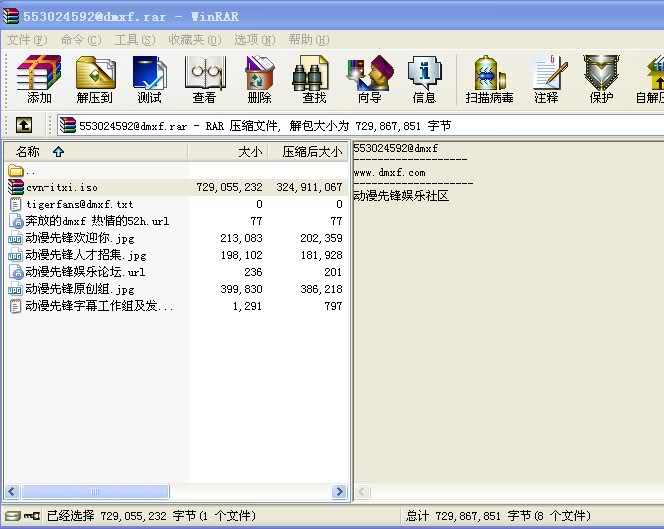Image resolution: width=664 pixels, height=529 pixels.
Task: Click tigerfans@dmxf.txt text file icon
Action: click(16, 204)
